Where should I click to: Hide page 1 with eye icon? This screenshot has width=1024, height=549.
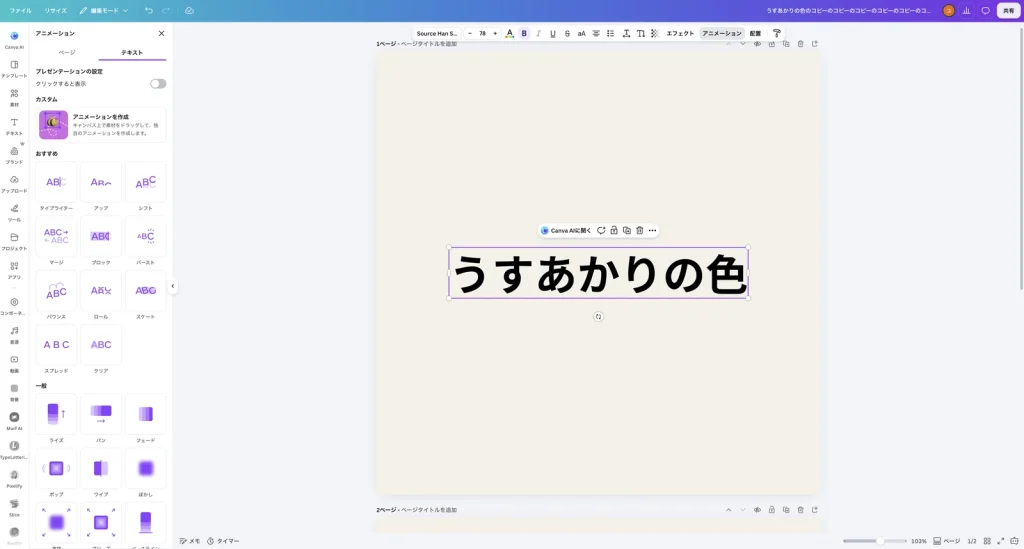point(757,44)
